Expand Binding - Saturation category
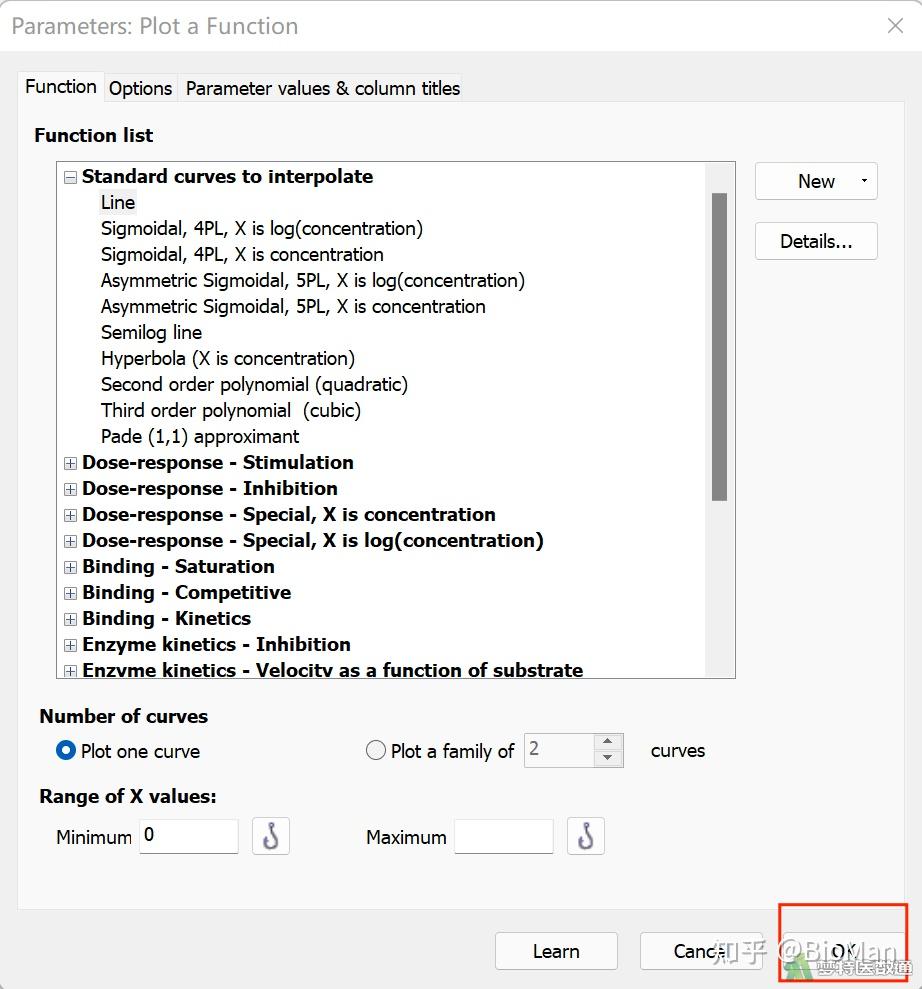 click(70, 567)
